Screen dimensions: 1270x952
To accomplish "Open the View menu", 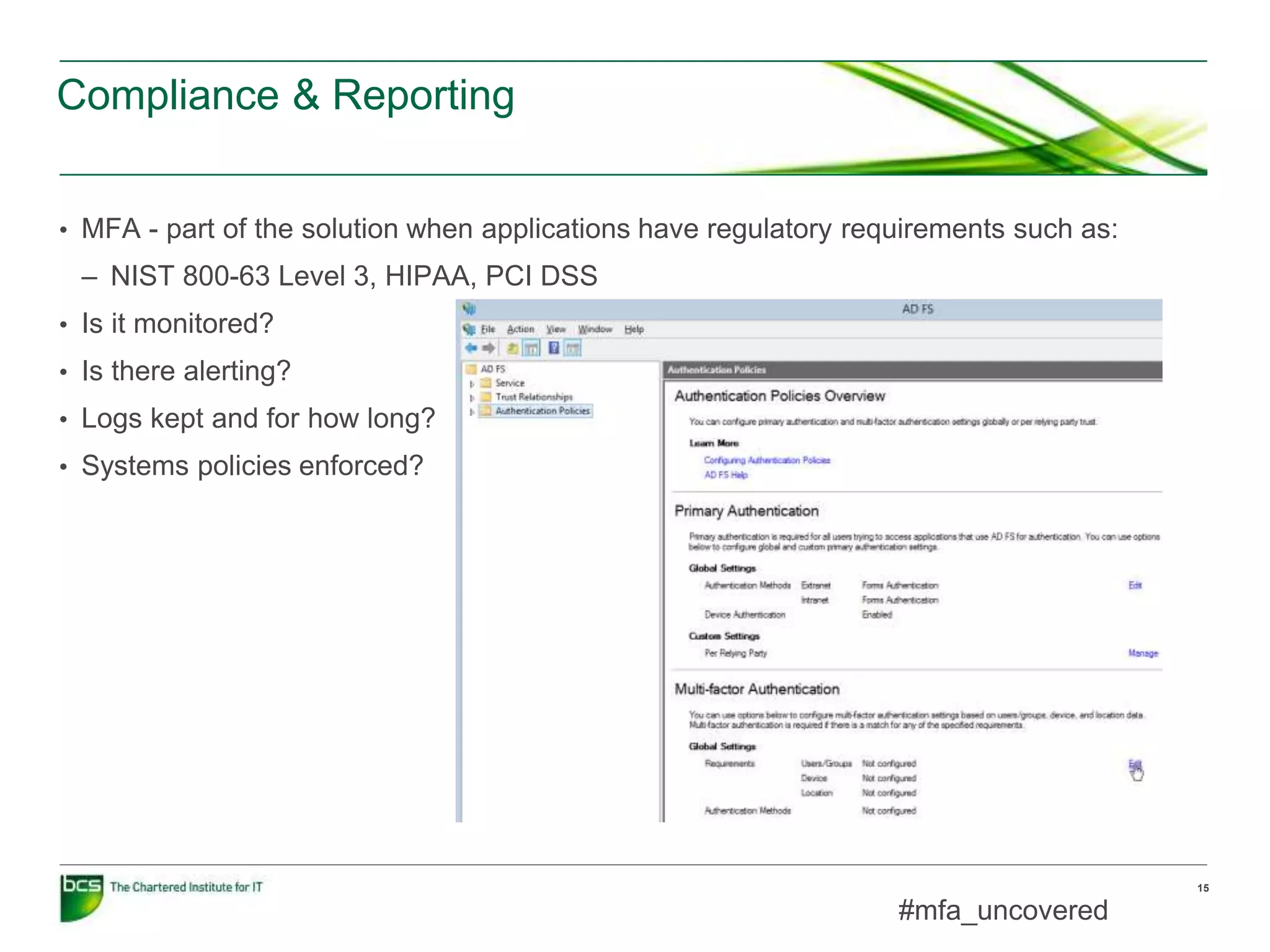I will tap(556, 329).
